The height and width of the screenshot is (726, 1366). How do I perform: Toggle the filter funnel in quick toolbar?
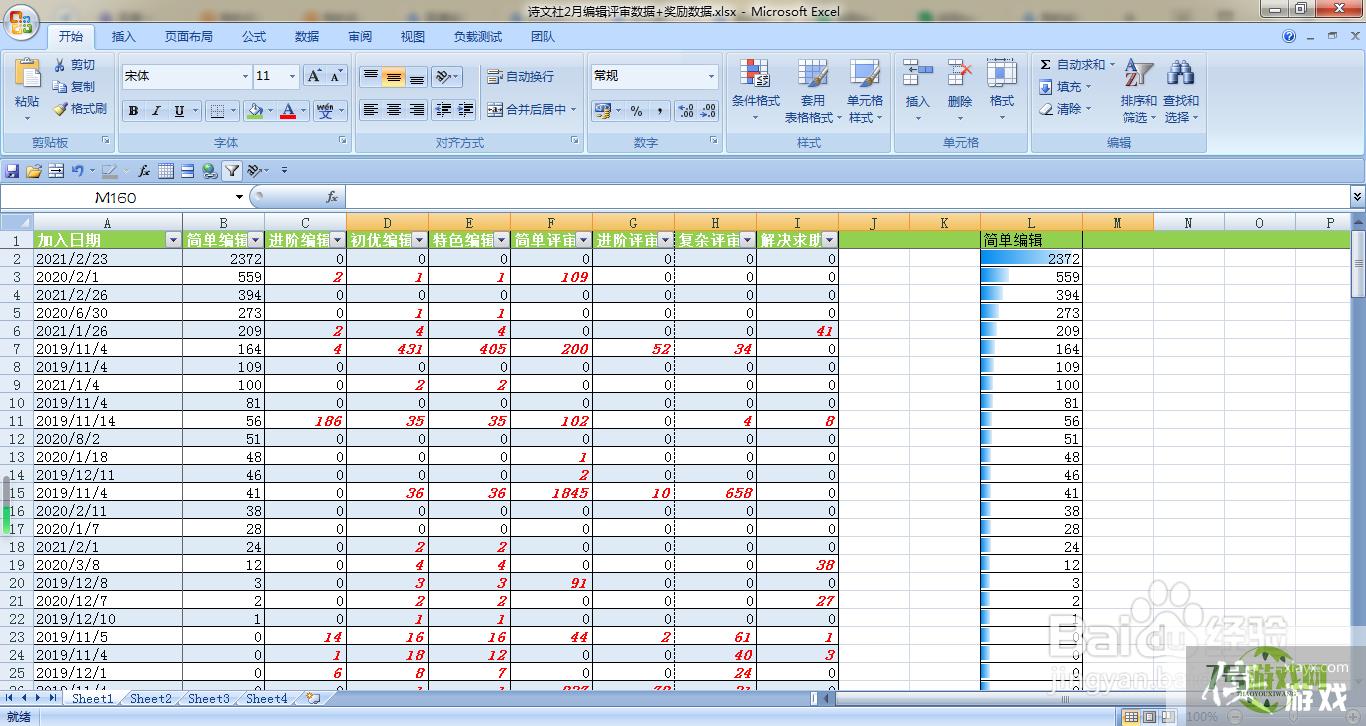(232, 171)
